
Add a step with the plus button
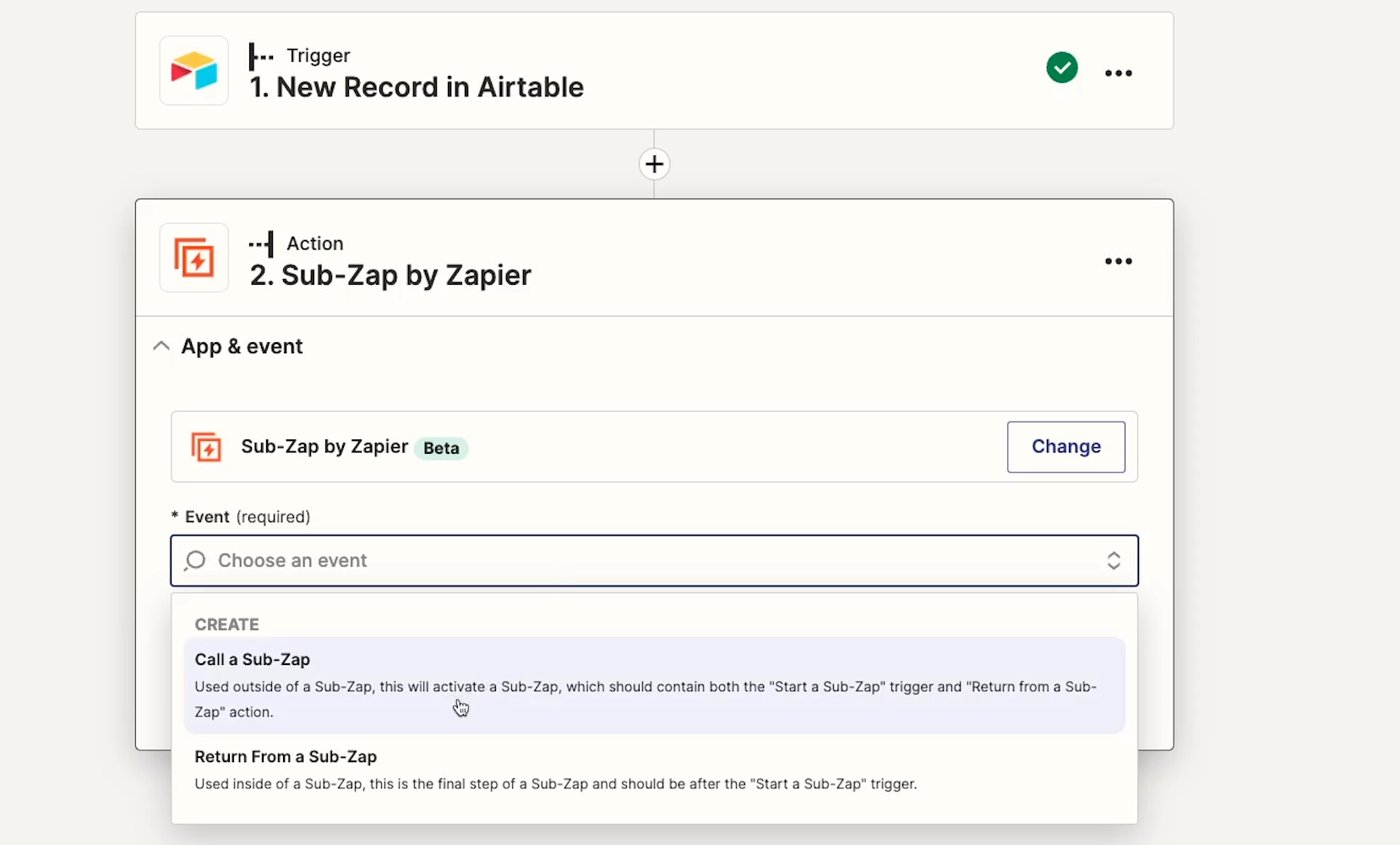654,164
